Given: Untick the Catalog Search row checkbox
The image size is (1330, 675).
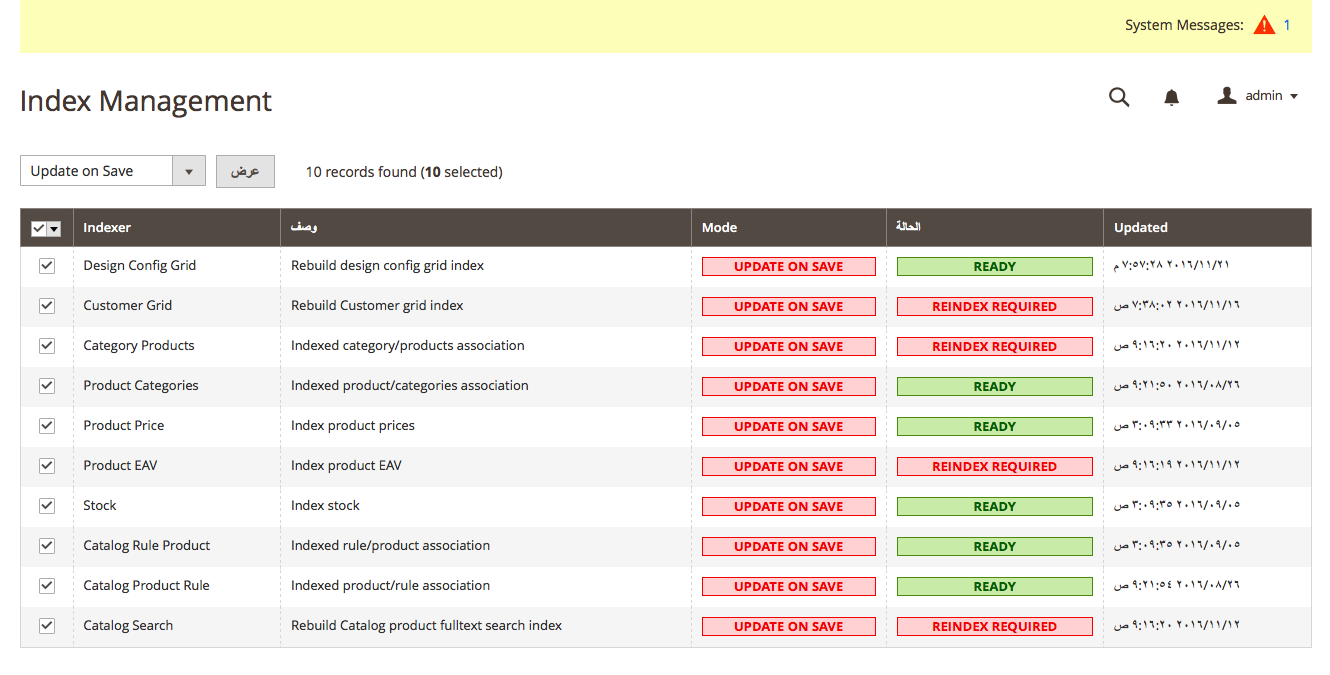Looking at the screenshot, I should click(47, 626).
